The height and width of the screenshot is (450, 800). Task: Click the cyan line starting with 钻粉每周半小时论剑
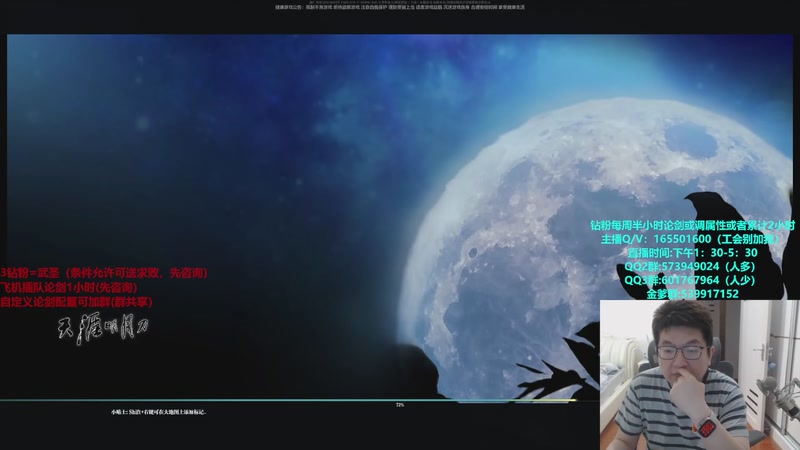(692, 225)
